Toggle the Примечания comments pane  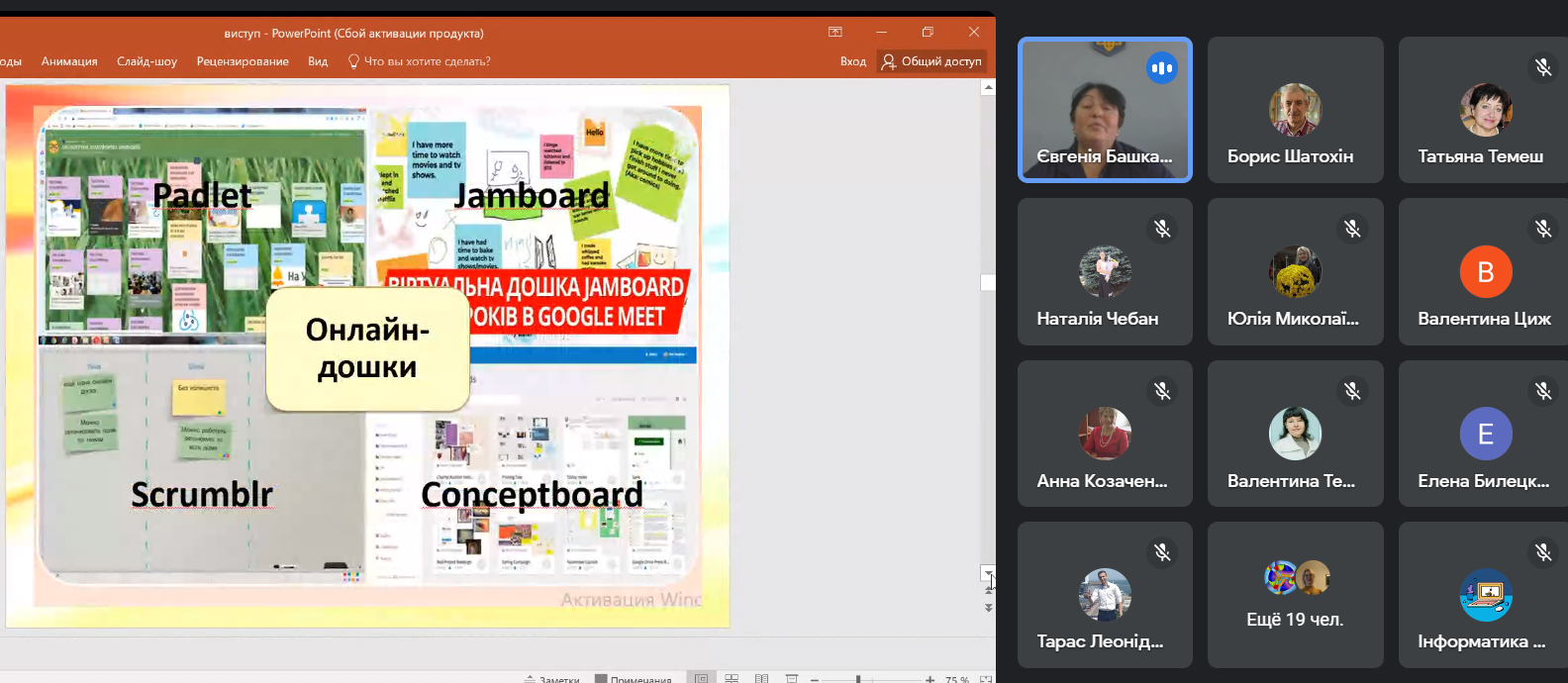click(633, 679)
